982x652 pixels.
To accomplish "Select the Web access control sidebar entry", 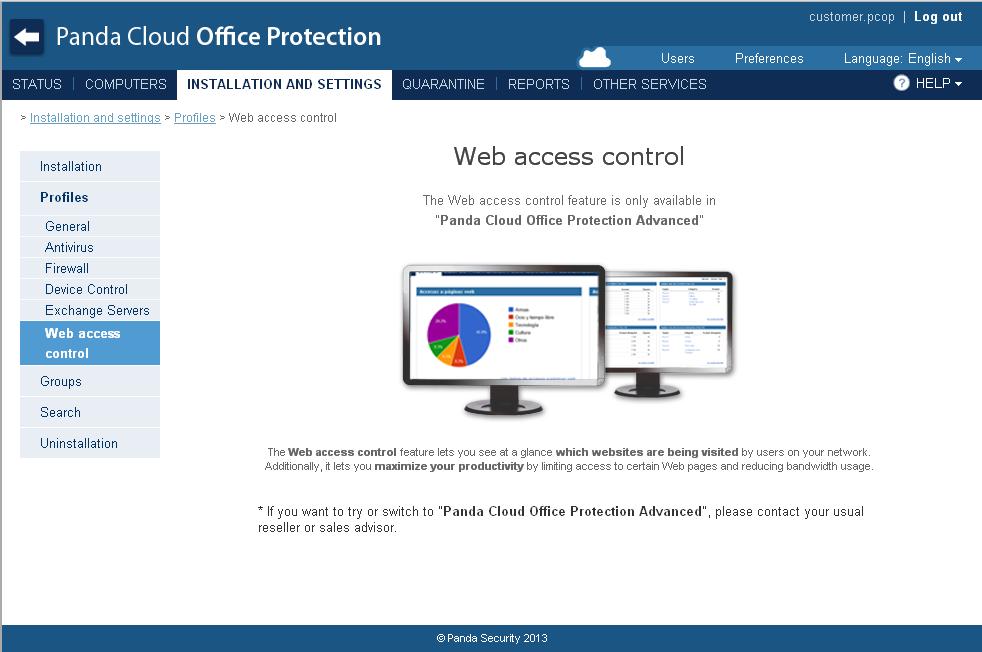I will (x=82, y=343).
